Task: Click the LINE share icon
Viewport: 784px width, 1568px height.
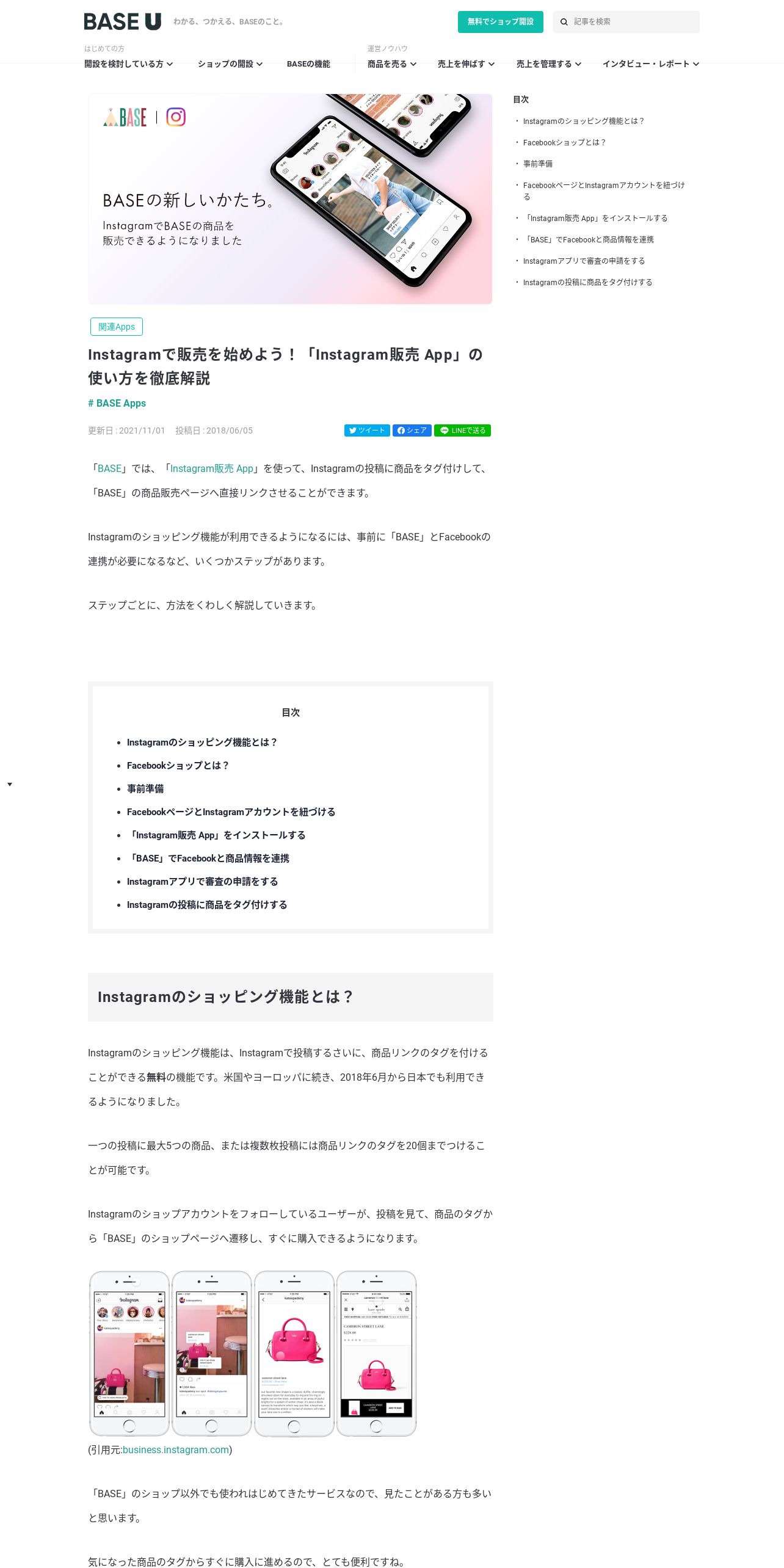Action: coord(445,430)
